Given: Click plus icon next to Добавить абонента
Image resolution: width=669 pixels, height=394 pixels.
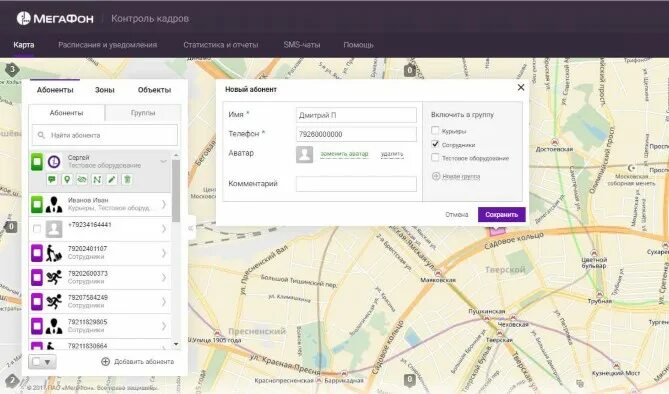Looking at the screenshot, I should (x=105, y=362).
